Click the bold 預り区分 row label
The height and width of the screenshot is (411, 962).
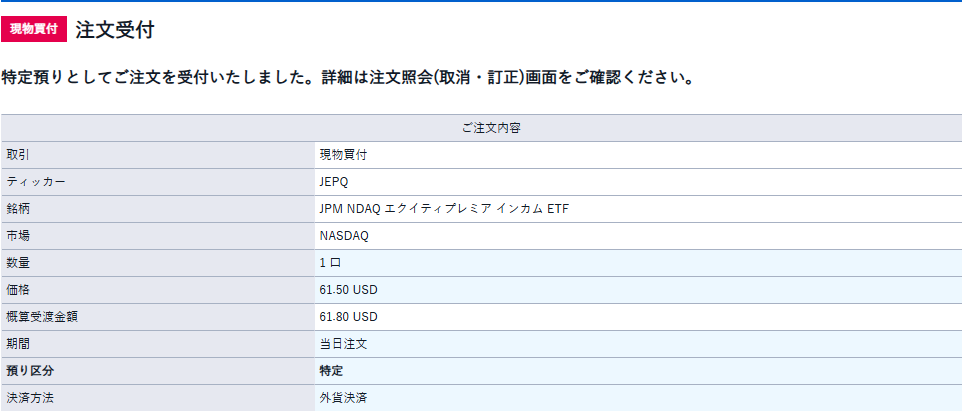tap(30, 371)
